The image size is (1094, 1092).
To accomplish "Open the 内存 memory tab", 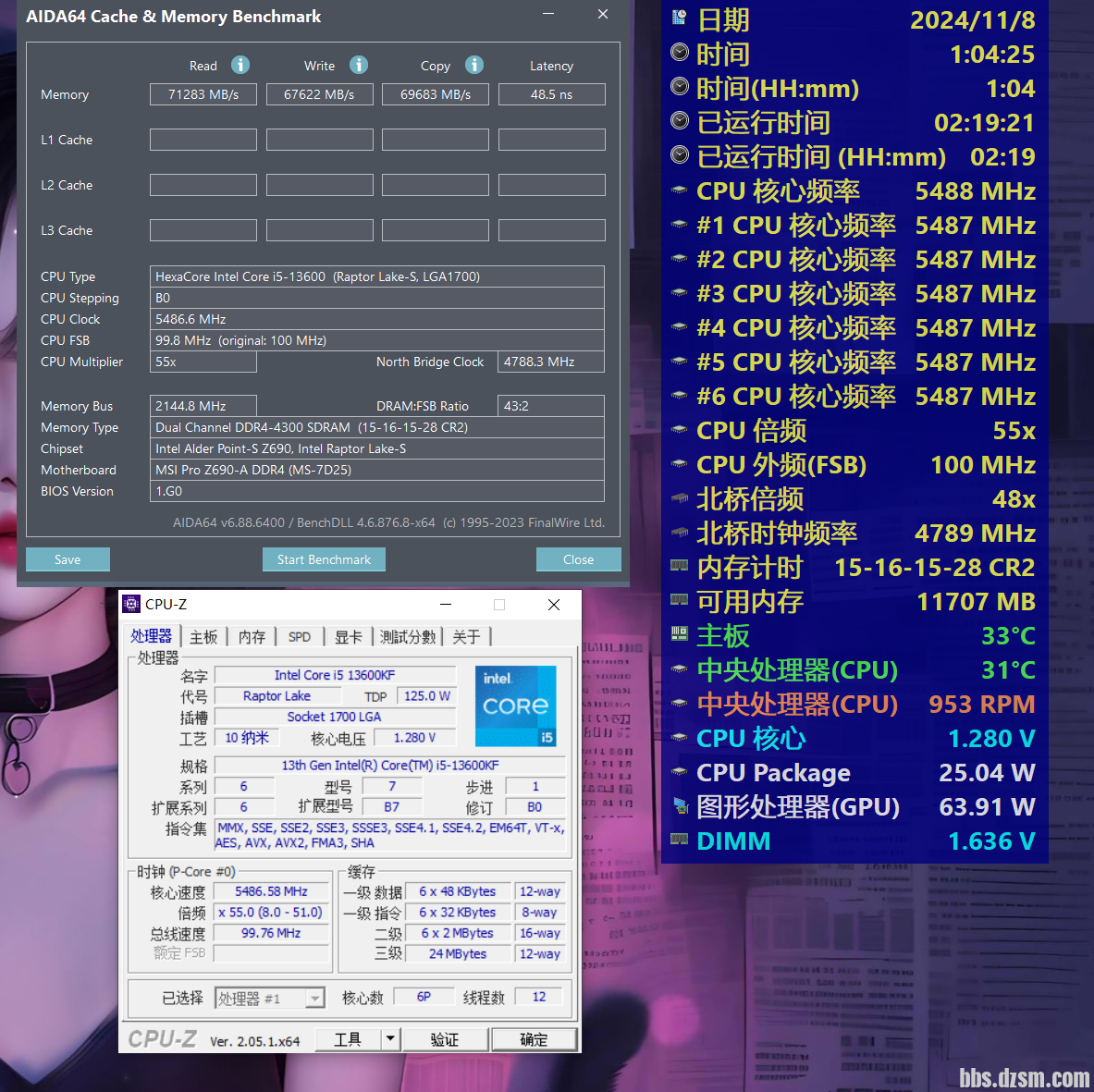I will 252,637.
